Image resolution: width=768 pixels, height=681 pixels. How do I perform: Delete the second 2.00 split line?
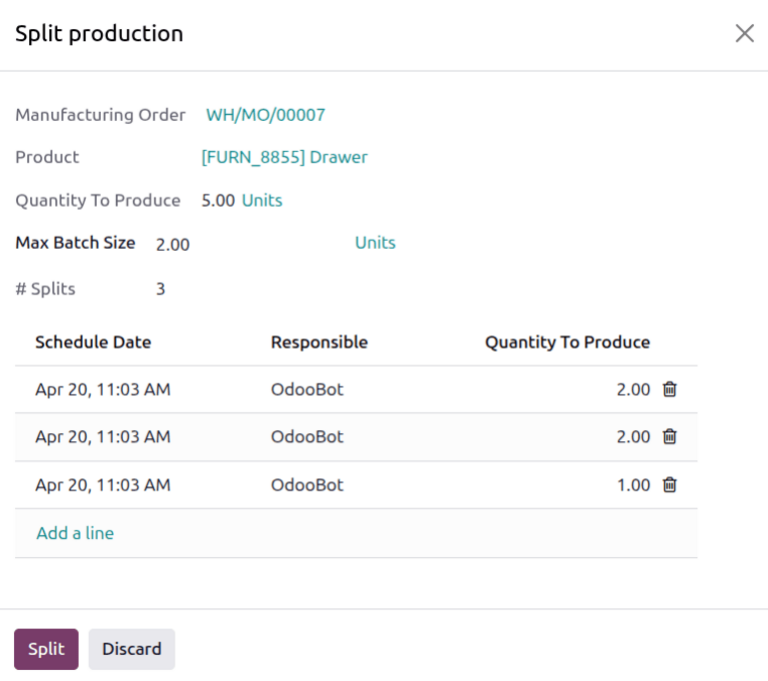tap(670, 437)
